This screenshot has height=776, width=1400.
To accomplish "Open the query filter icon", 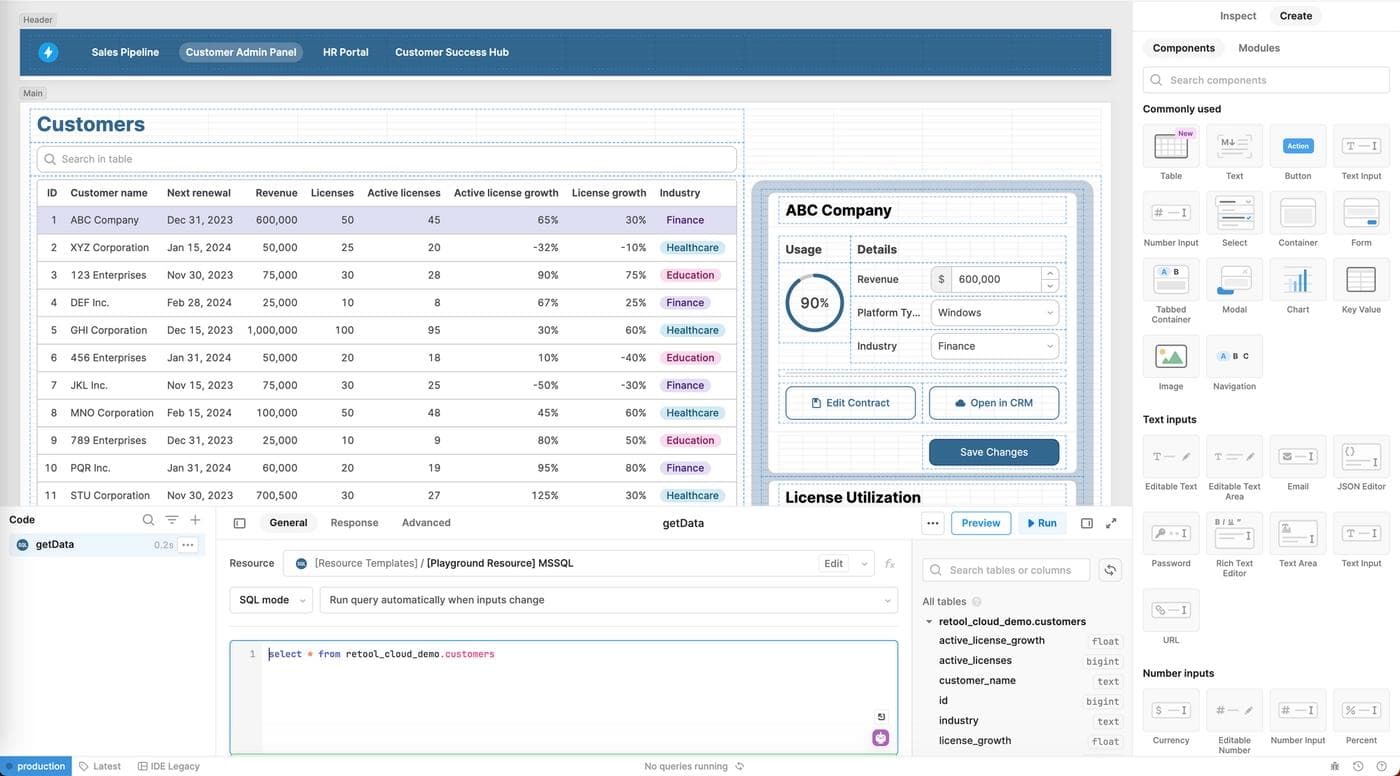I will click(171, 520).
